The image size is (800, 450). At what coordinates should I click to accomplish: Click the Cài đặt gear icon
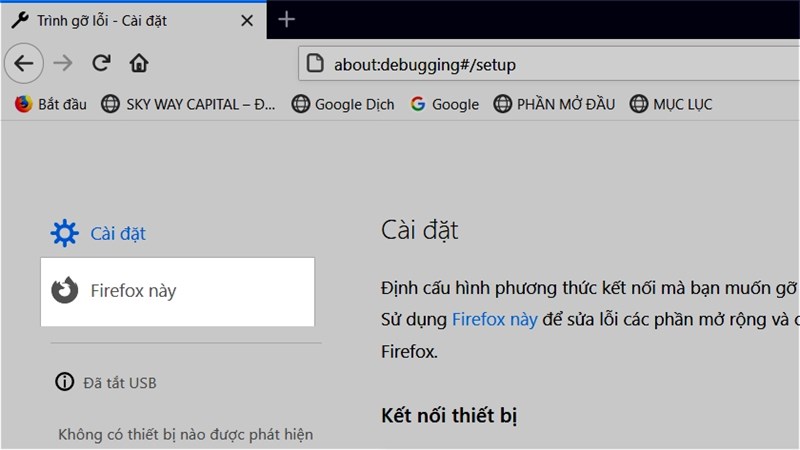coord(64,233)
